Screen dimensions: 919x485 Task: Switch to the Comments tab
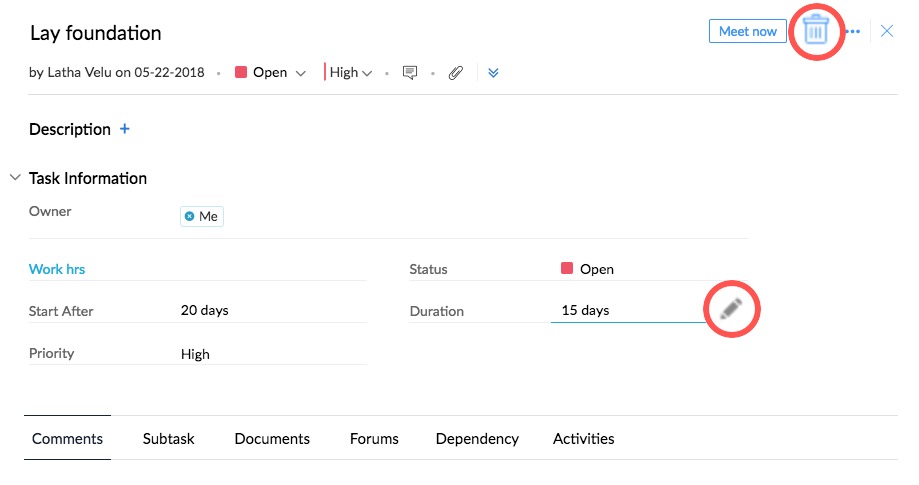67,438
